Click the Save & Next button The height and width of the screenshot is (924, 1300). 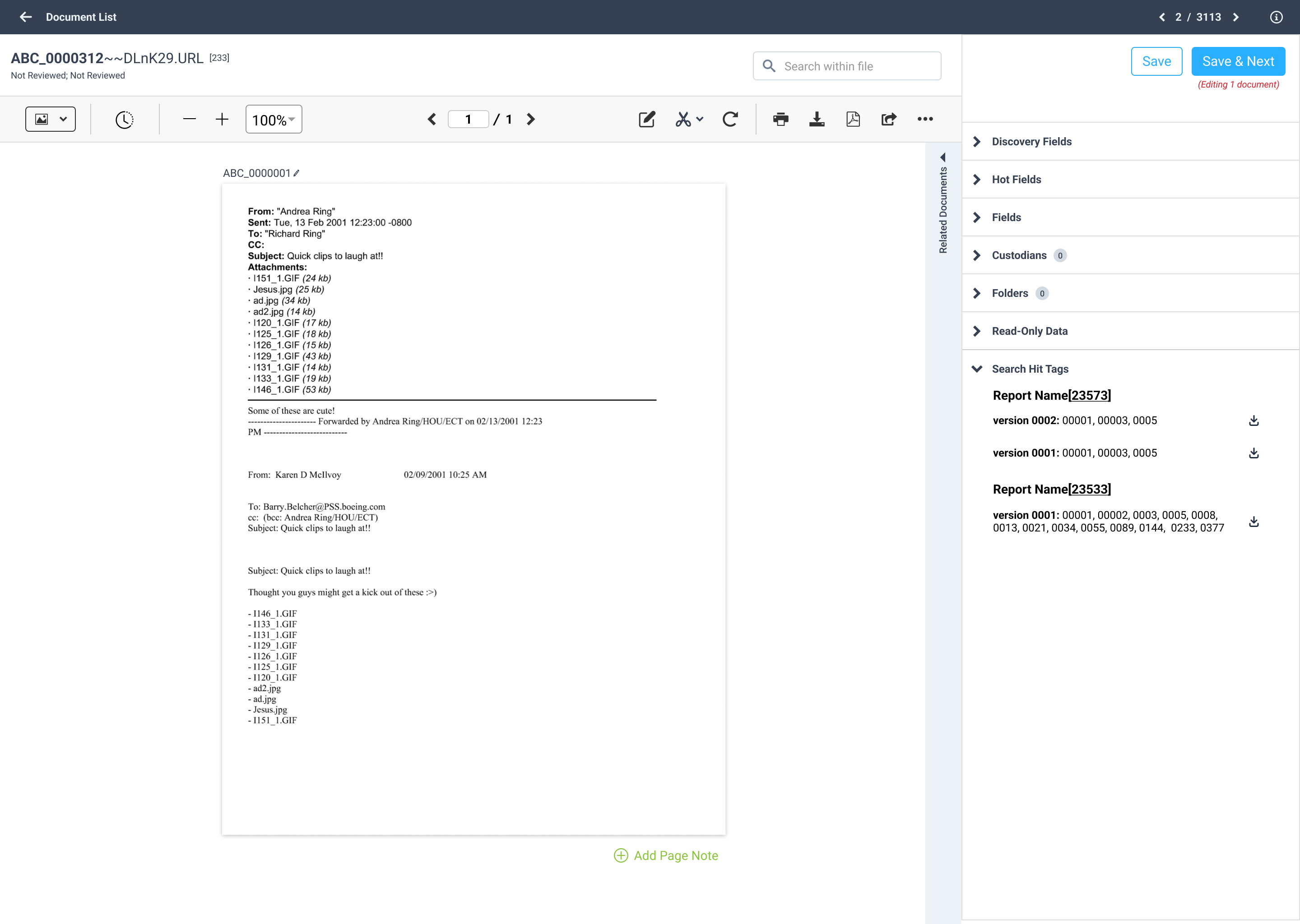click(1238, 61)
